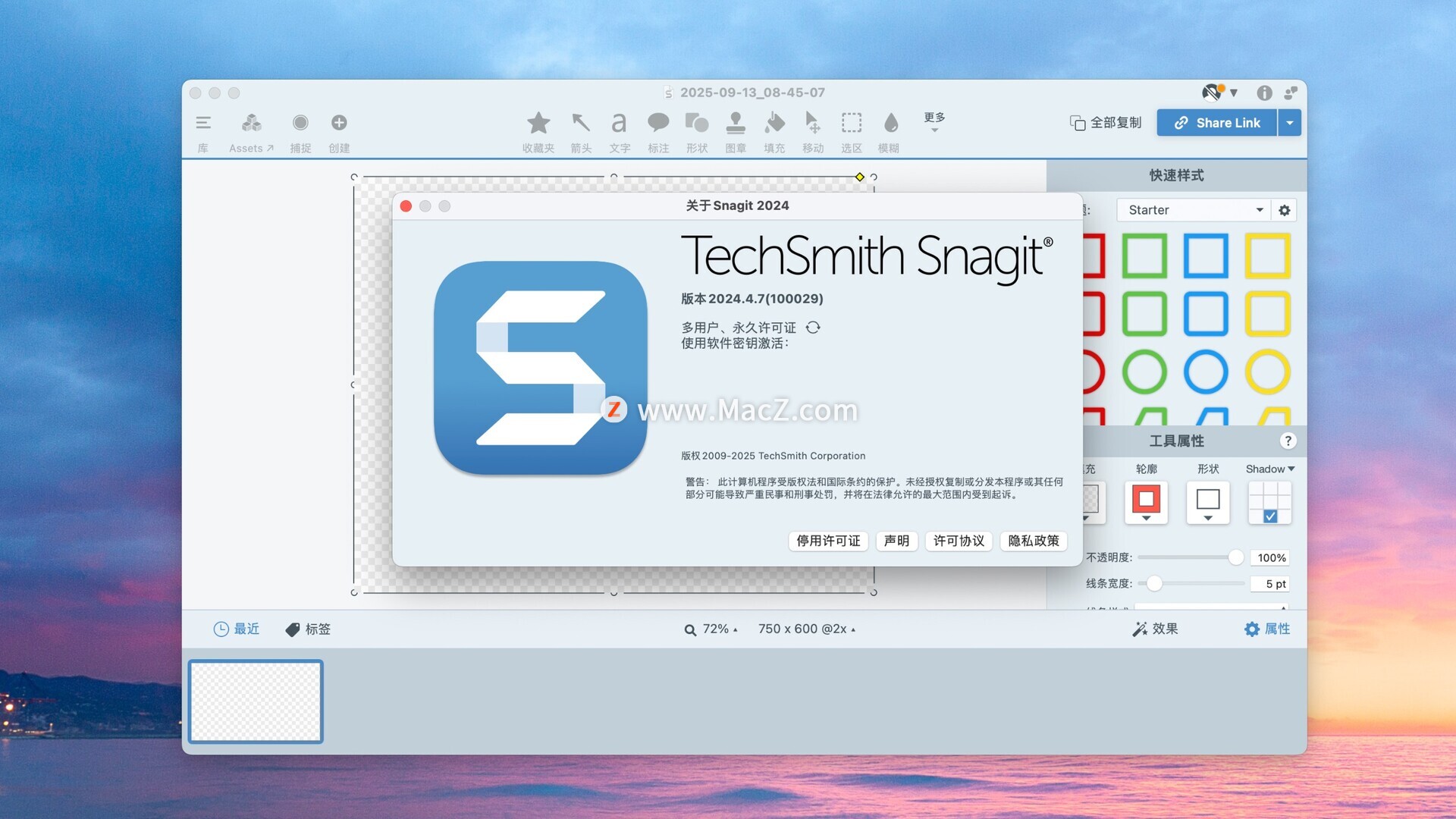
Task: Expand the Share Link dropdown arrow
Action: (x=1290, y=123)
